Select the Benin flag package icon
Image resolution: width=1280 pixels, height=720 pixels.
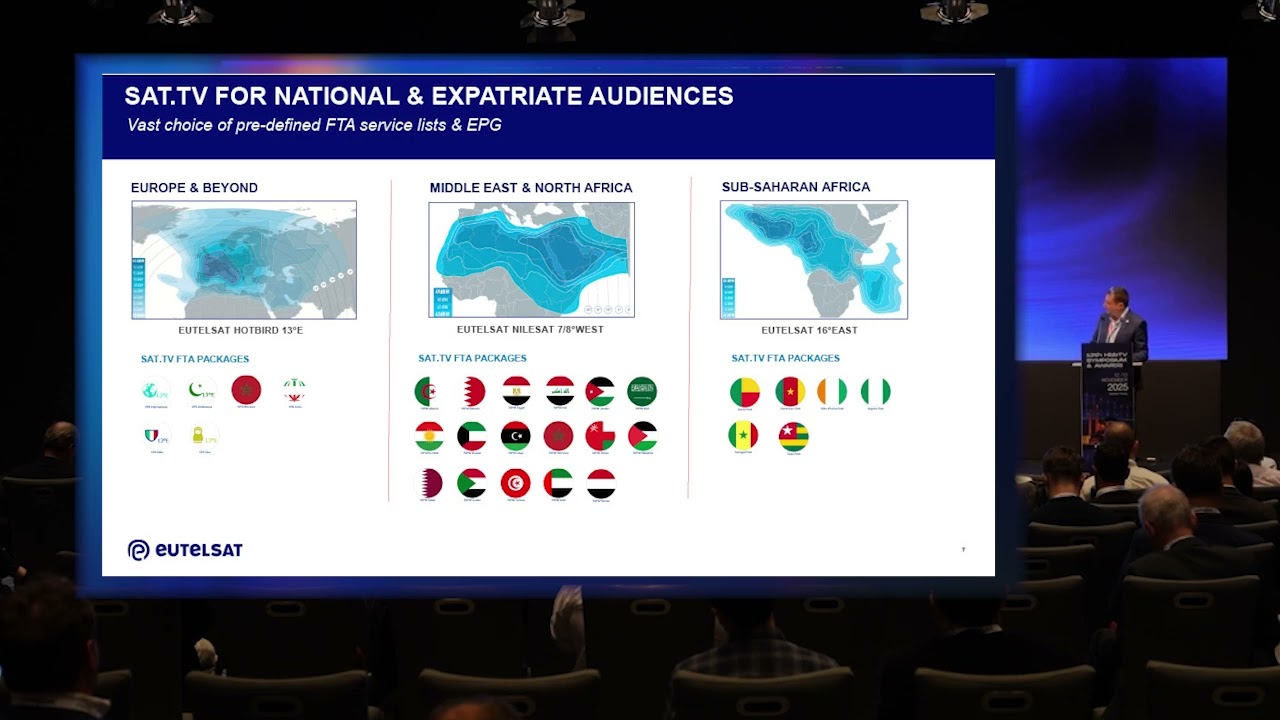744,392
